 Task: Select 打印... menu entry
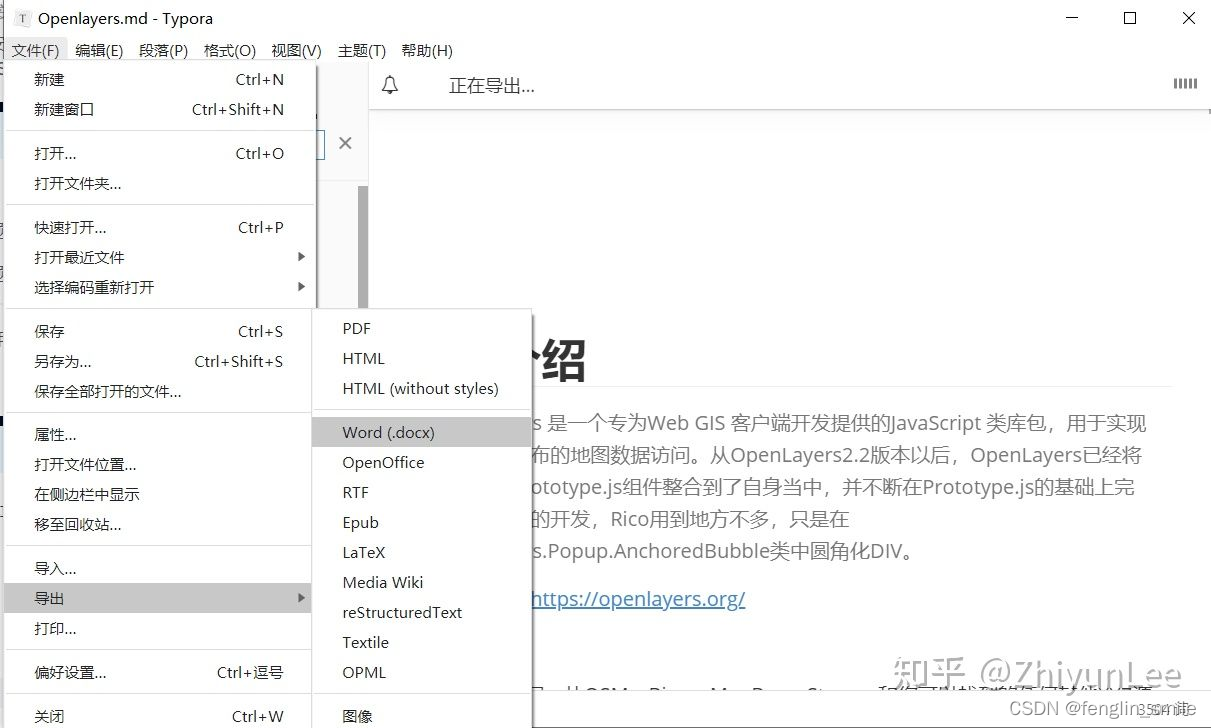click(x=160, y=628)
